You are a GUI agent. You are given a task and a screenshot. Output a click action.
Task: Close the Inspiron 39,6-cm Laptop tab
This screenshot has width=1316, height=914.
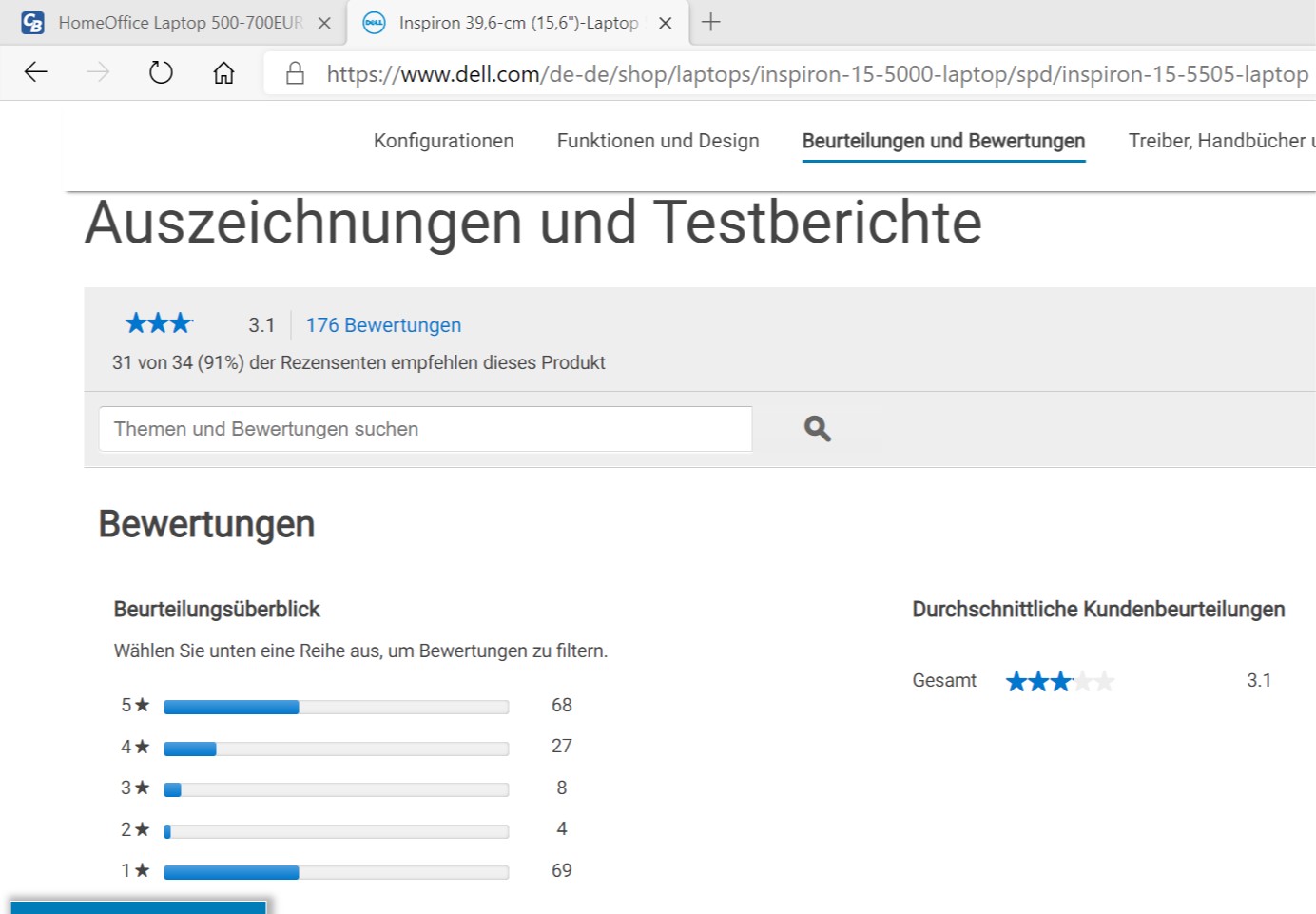[x=666, y=23]
